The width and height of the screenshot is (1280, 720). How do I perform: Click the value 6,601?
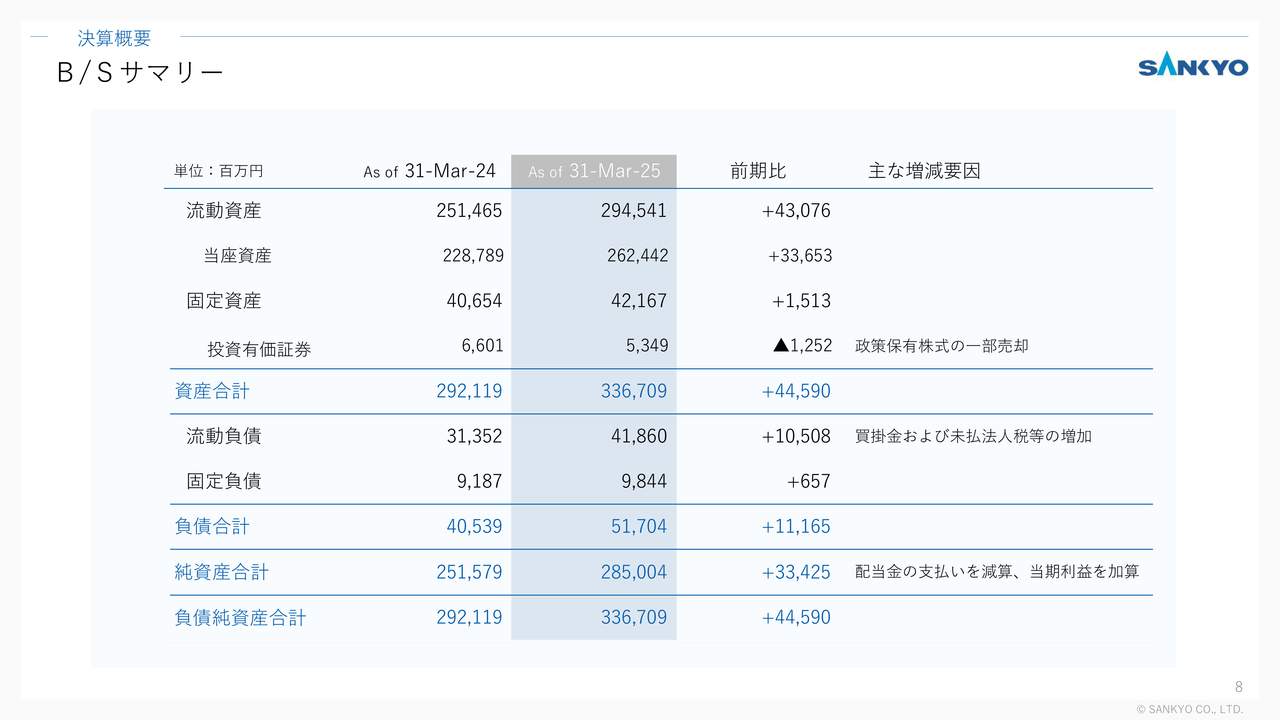click(483, 346)
